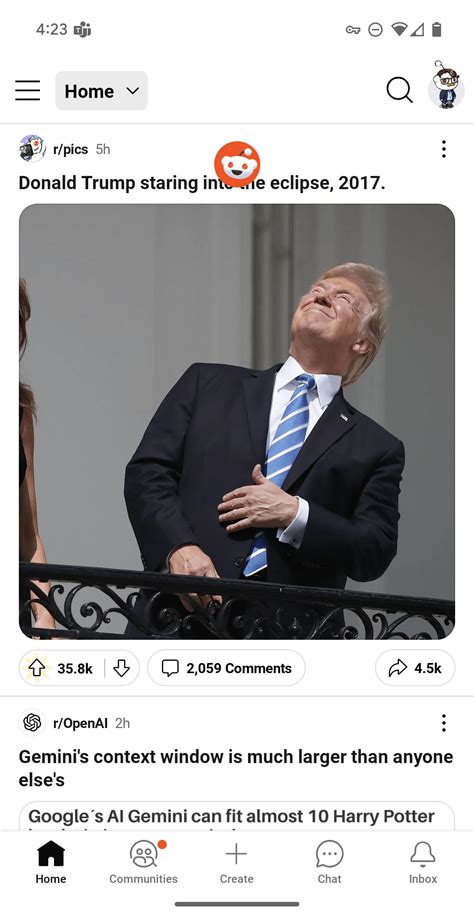Switch to the Communities tab
Screen dimensions: 474x918
[143, 862]
